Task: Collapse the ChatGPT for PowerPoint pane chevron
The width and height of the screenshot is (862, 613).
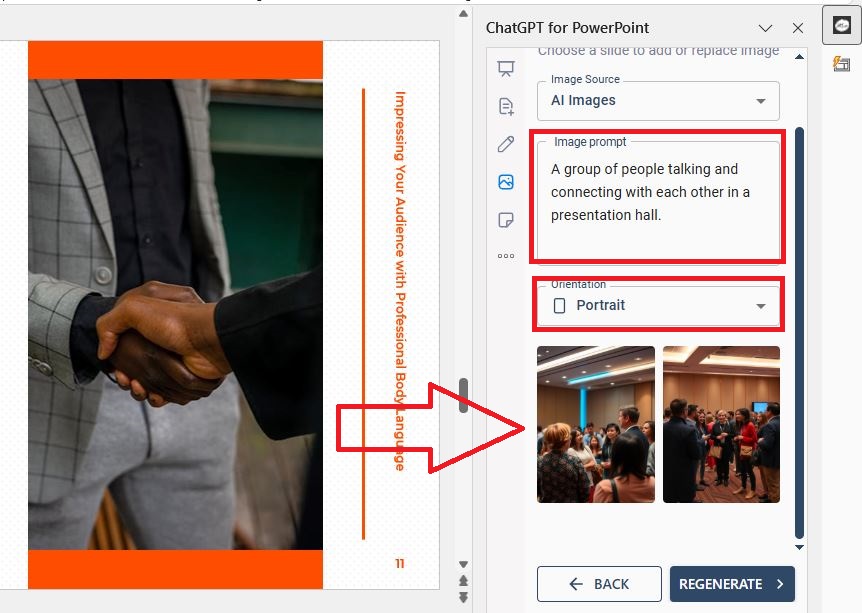Action: 765,28
